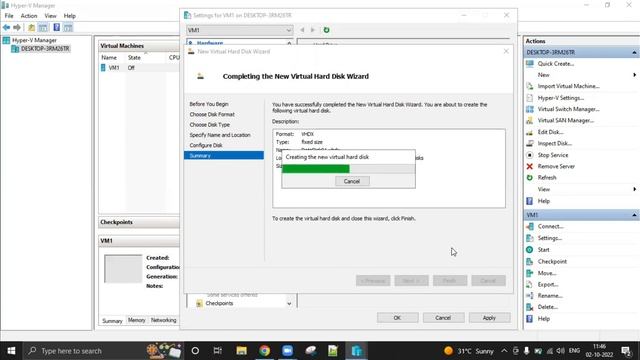This screenshot has width=640, height=360.
Task: Choose Export action for VM1
Action: pyautogui.click(x=548, y=284)
